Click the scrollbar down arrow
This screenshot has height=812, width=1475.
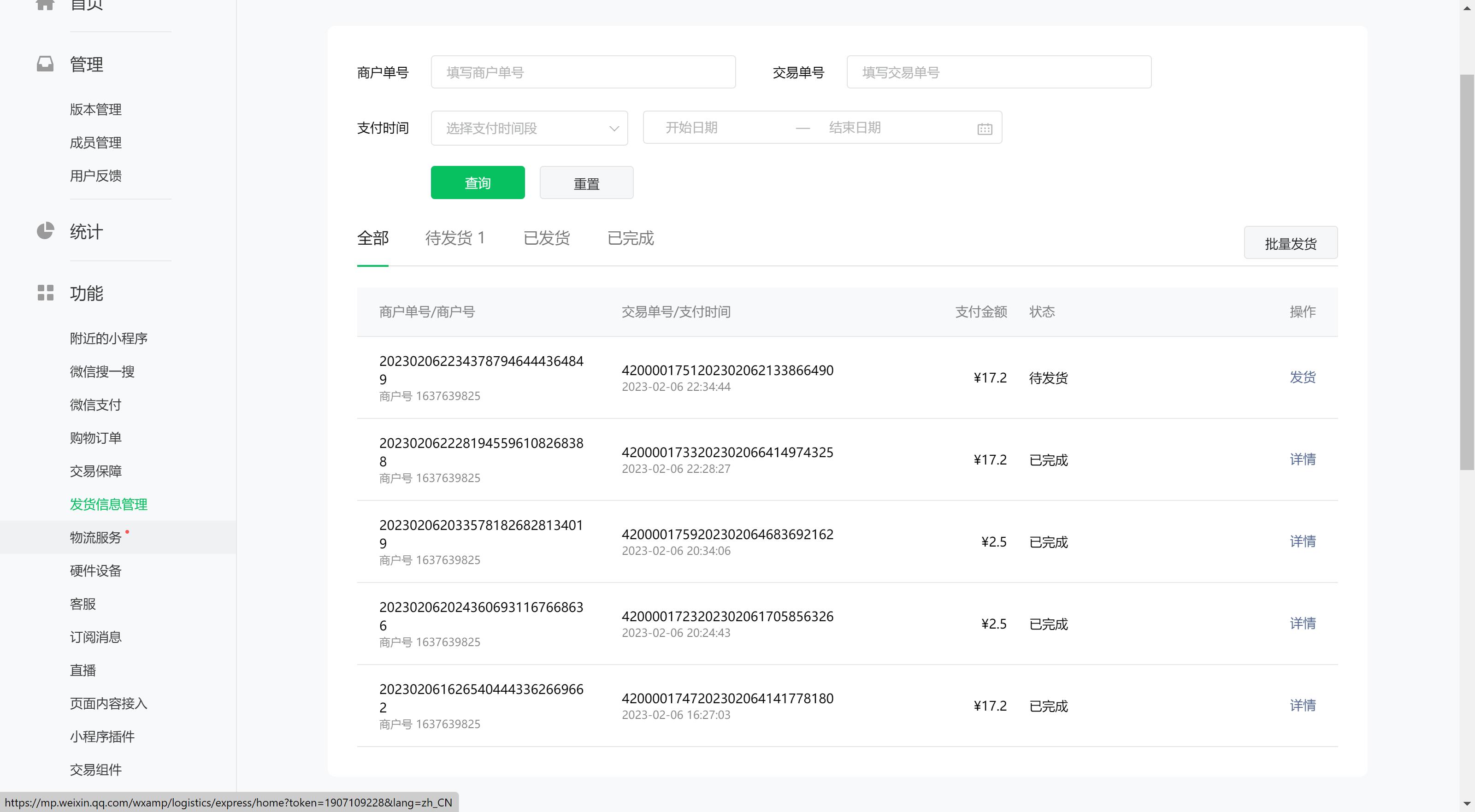click(x=1467, y=804)
